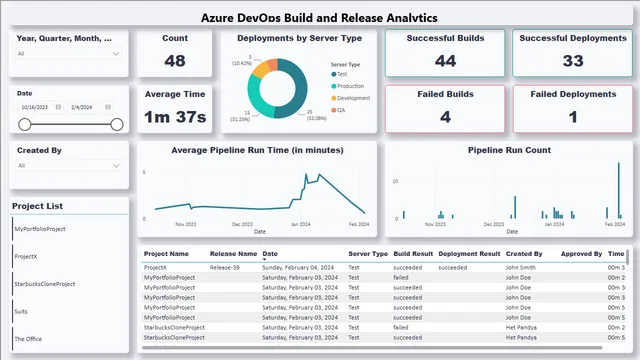Select MyPortfolioProject in Project List

point(40,229)
